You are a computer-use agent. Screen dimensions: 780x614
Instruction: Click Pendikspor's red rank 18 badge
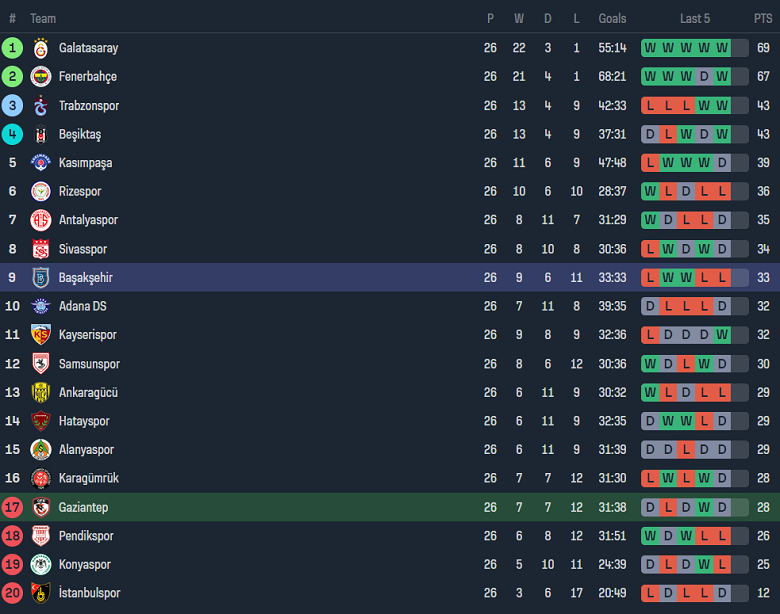click(x=12, y=536)
